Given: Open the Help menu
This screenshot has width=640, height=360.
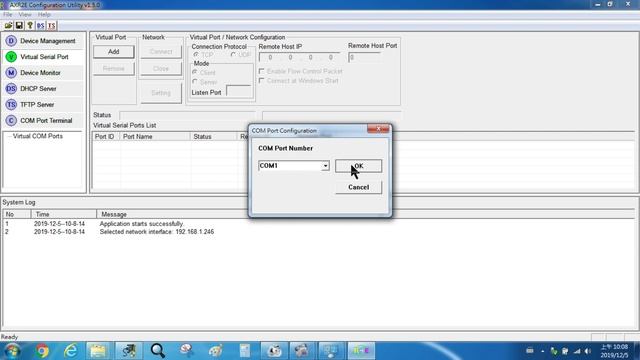Looking at the screenshot, I should 44,14.
